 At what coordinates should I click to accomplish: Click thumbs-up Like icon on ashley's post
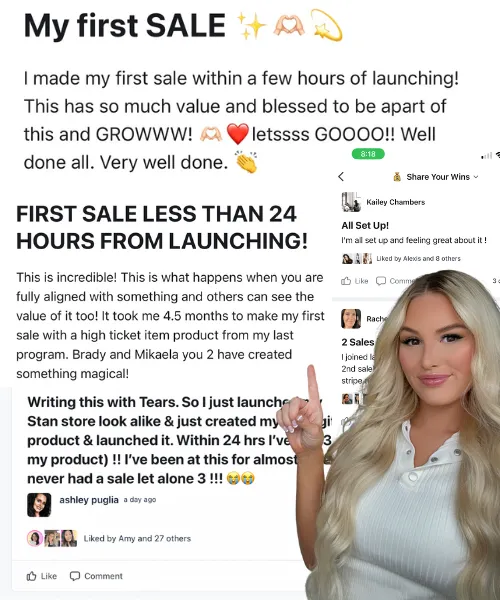click(32, 576)
